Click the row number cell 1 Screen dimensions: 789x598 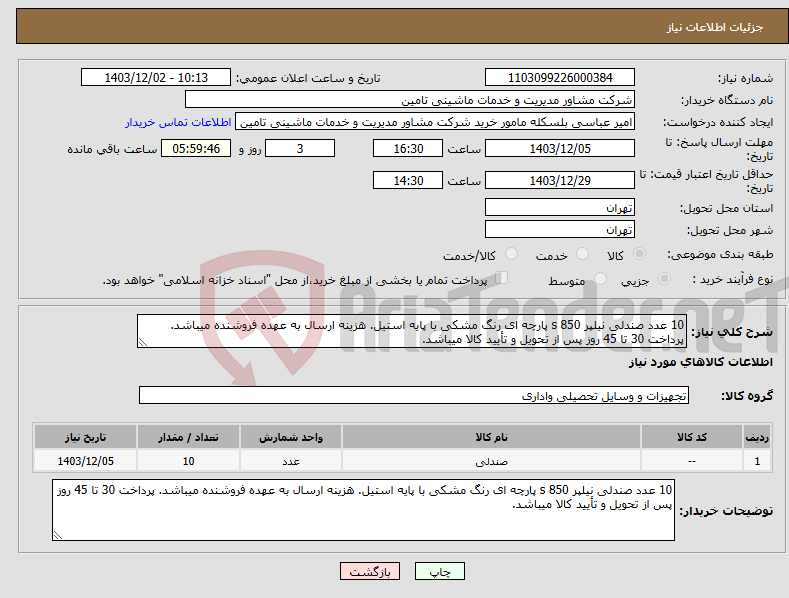pos(757,461)
